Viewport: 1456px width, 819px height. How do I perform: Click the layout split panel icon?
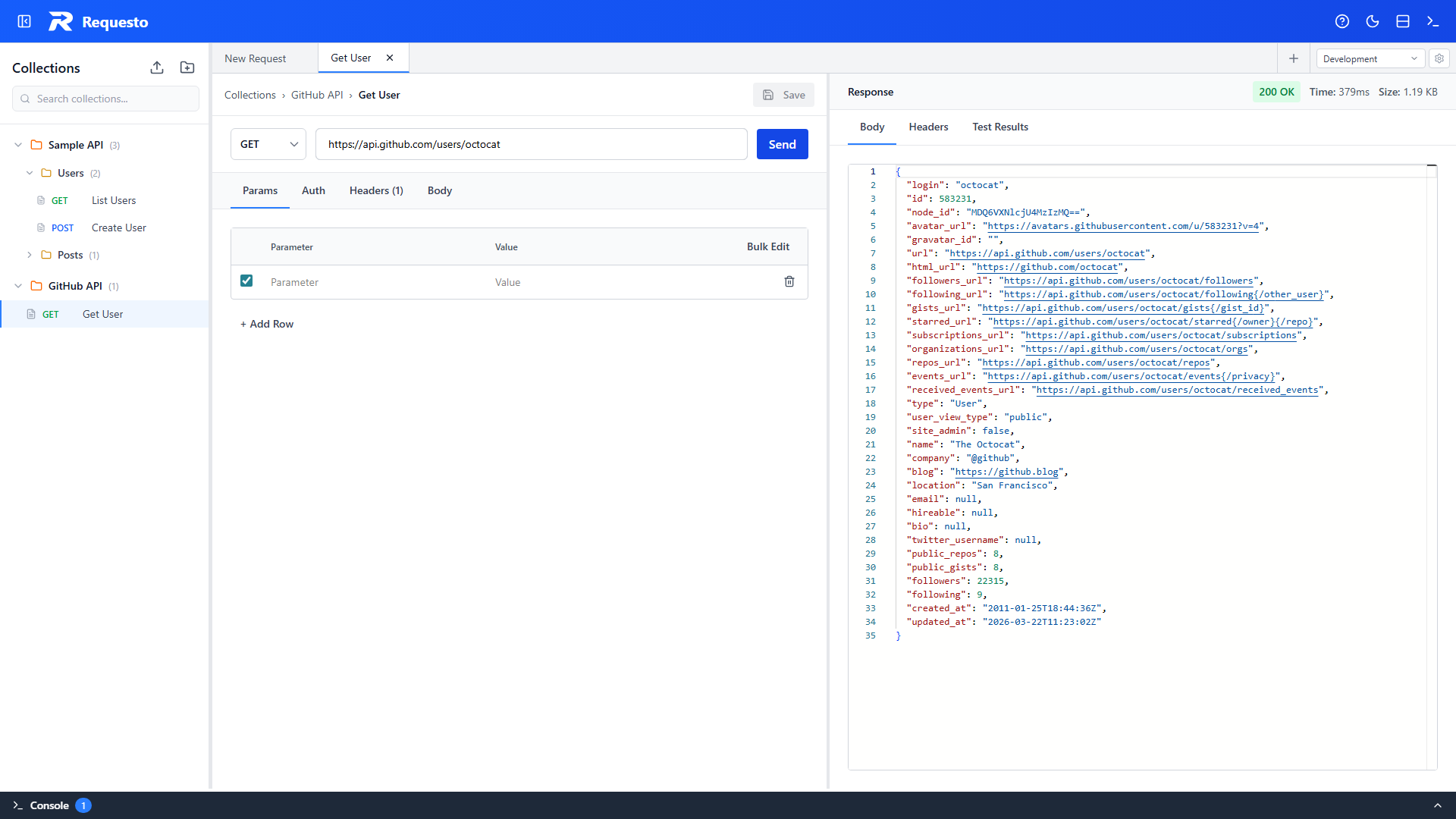(x=1403, y=21)
